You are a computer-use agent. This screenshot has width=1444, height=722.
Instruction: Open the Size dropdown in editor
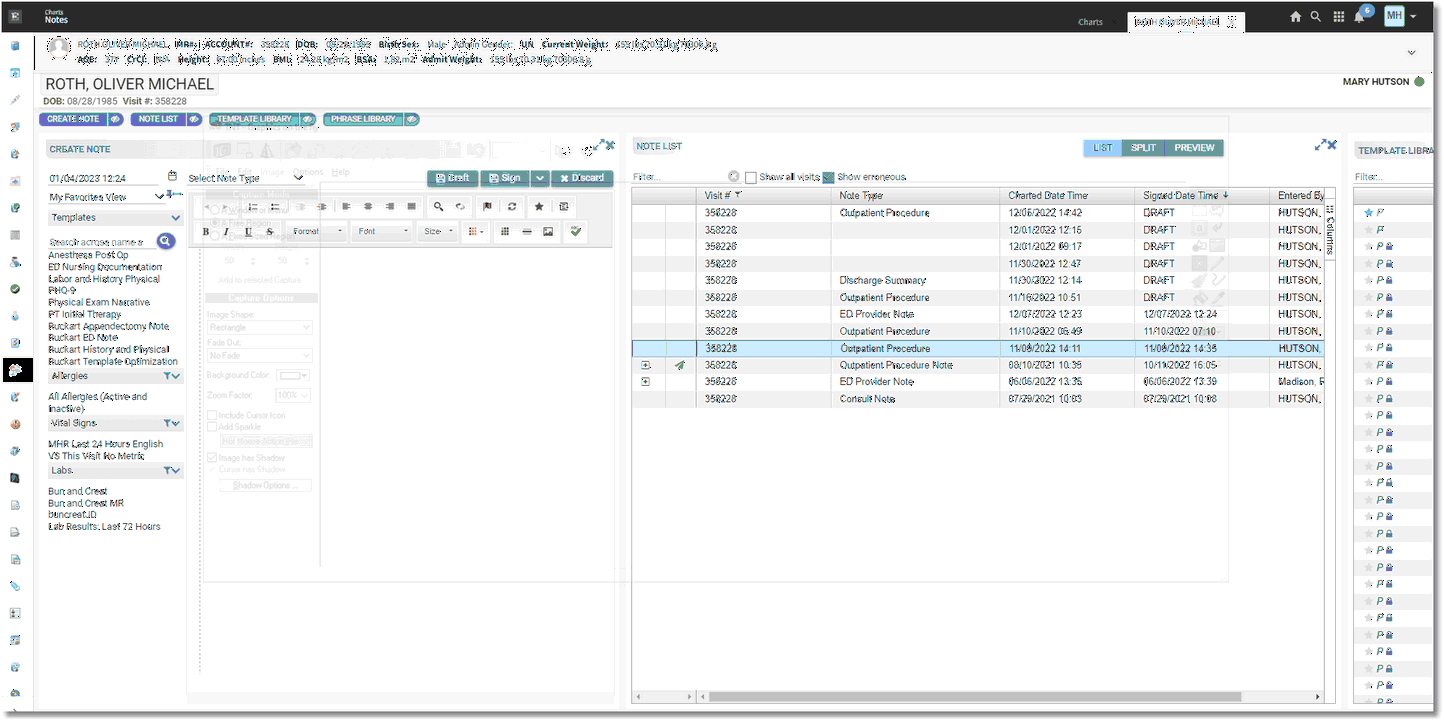(x=437, y=231)
